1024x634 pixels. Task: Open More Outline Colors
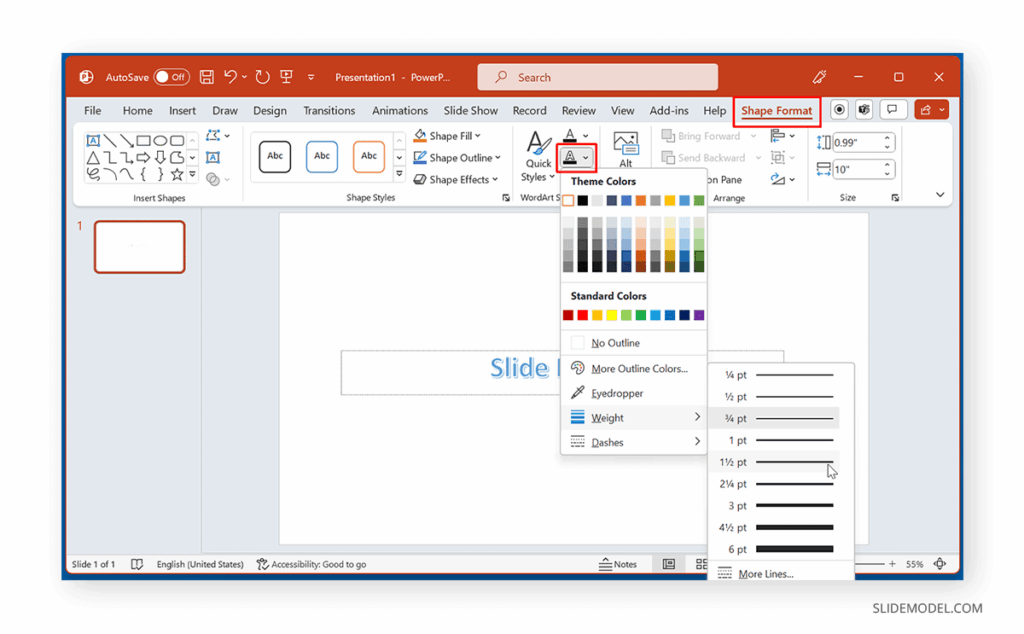(x=633, y=368)
